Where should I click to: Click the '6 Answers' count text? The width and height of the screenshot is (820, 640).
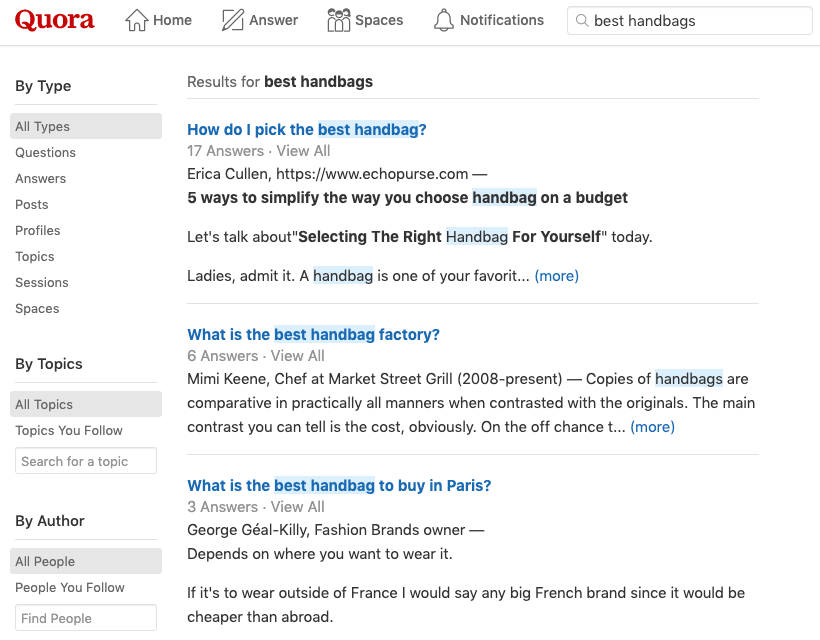pos(223,356)
